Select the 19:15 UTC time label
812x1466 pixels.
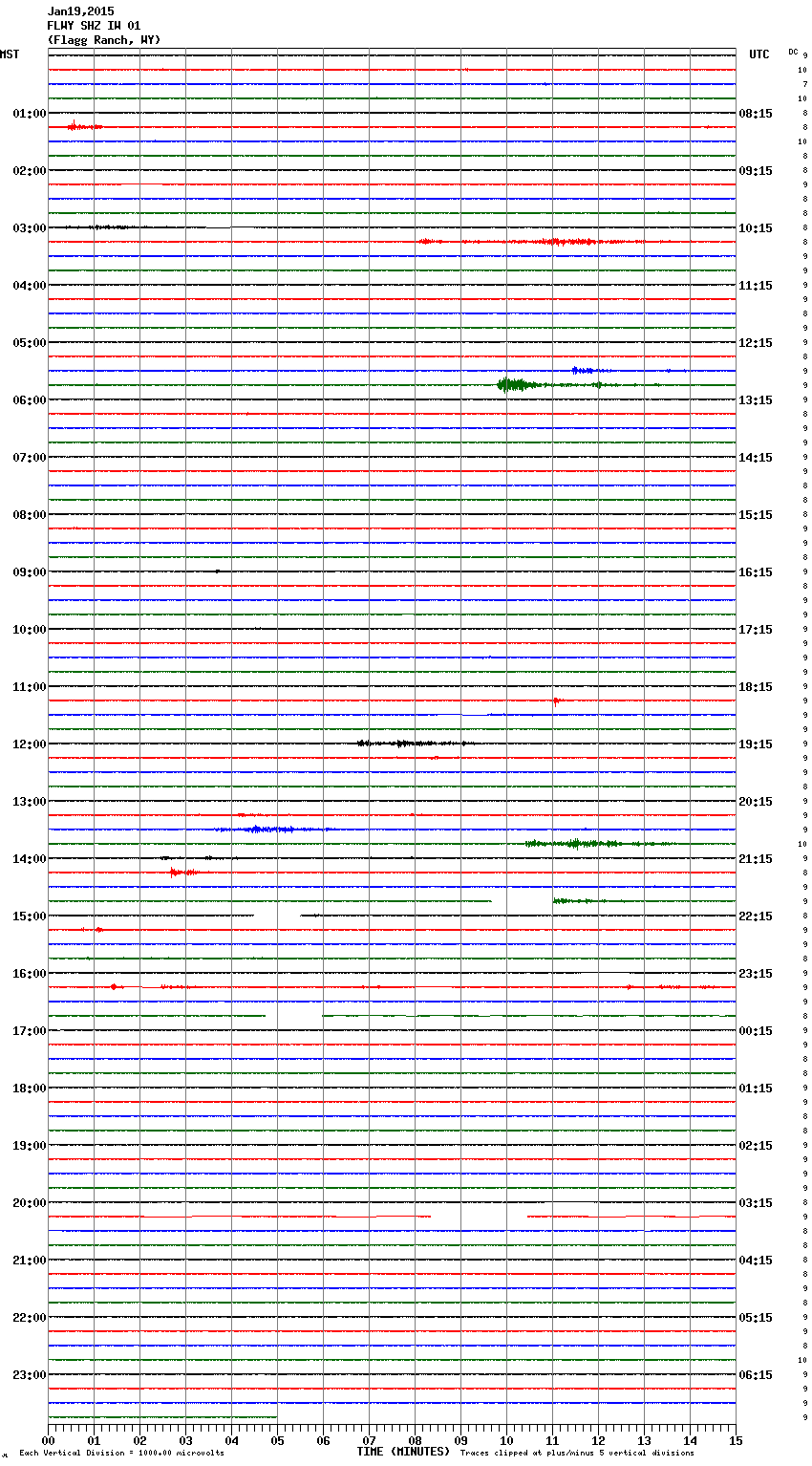[x=756, y=744]
